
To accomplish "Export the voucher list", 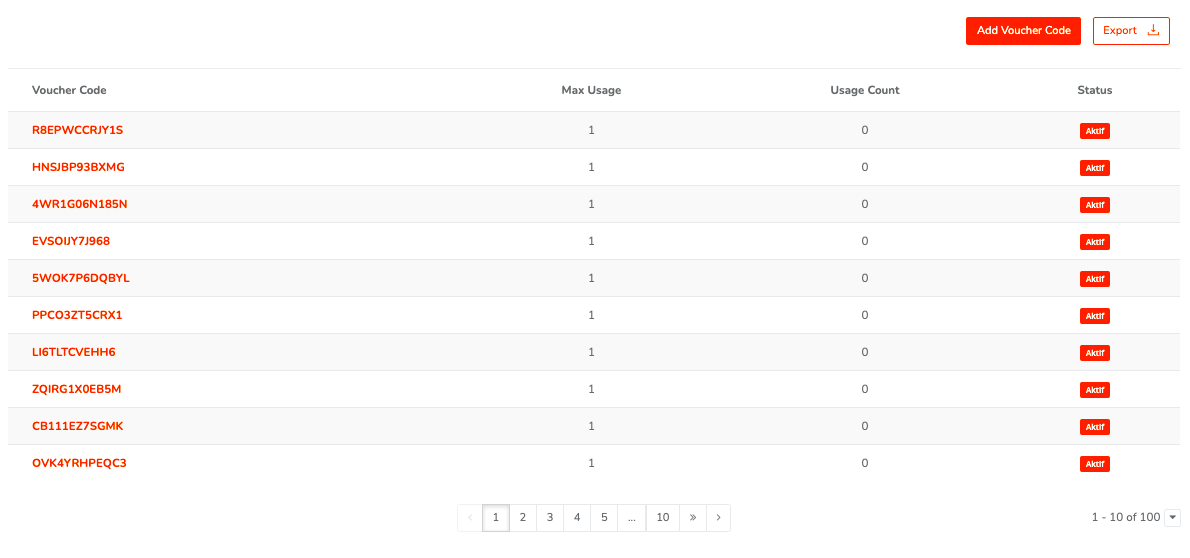I will pos(1131,30).
